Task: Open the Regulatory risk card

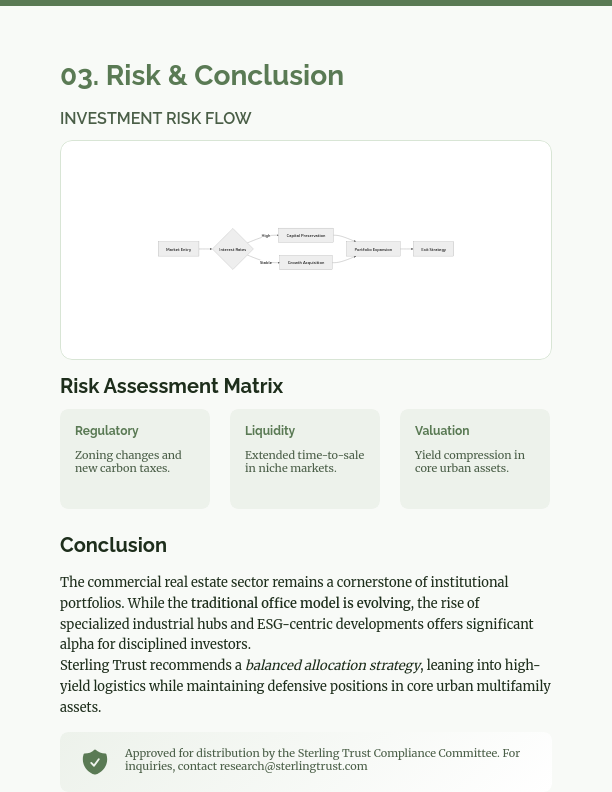Action: click(135, 459)
